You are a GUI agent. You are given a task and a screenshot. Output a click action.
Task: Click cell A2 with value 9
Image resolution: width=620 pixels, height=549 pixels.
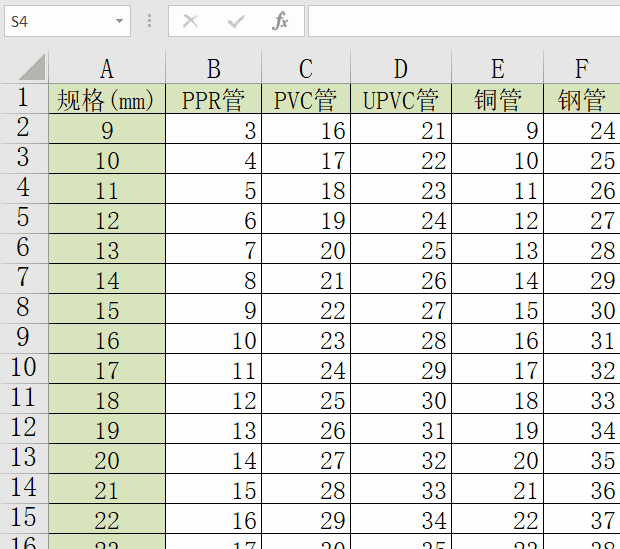(x=107, y=129)
